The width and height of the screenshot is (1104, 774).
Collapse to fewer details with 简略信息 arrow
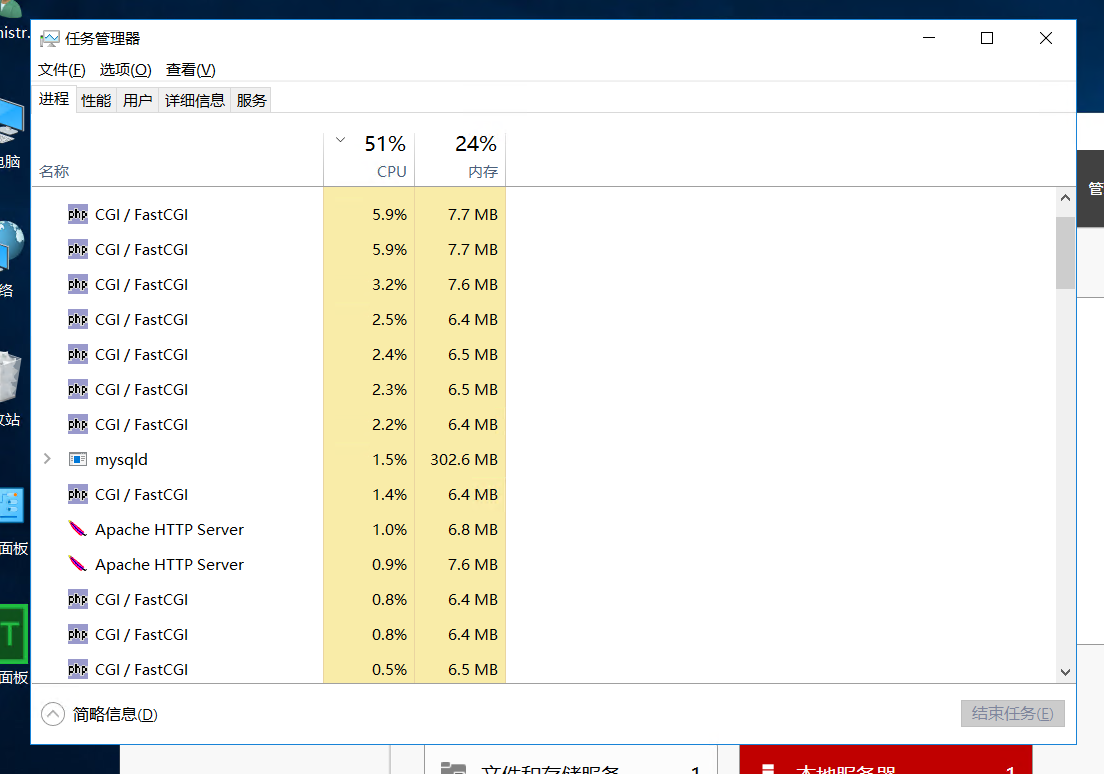pyautogui.click(x=53, y=714)
